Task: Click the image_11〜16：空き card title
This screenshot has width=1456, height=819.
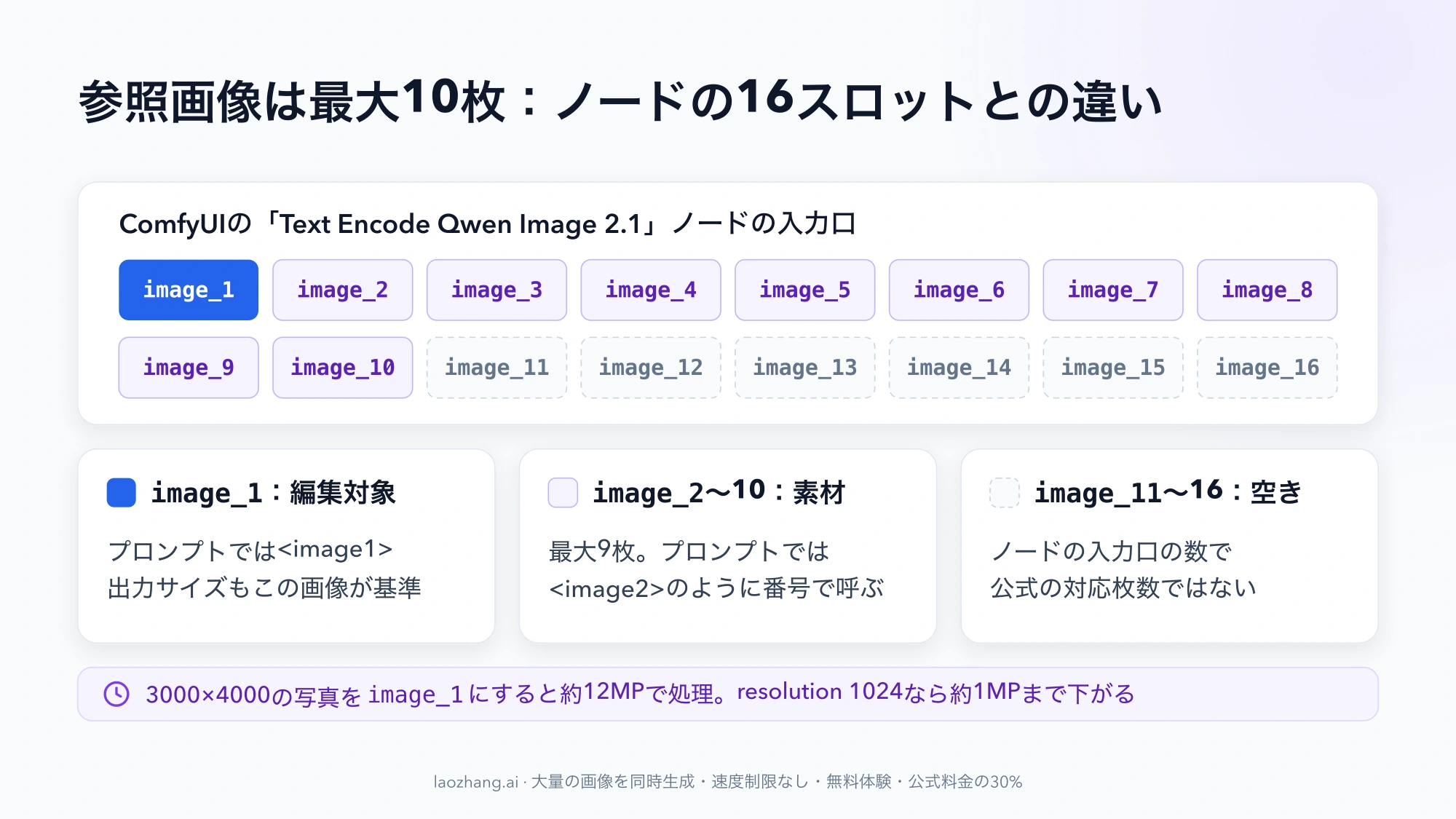Action: tap(1168, 493)
